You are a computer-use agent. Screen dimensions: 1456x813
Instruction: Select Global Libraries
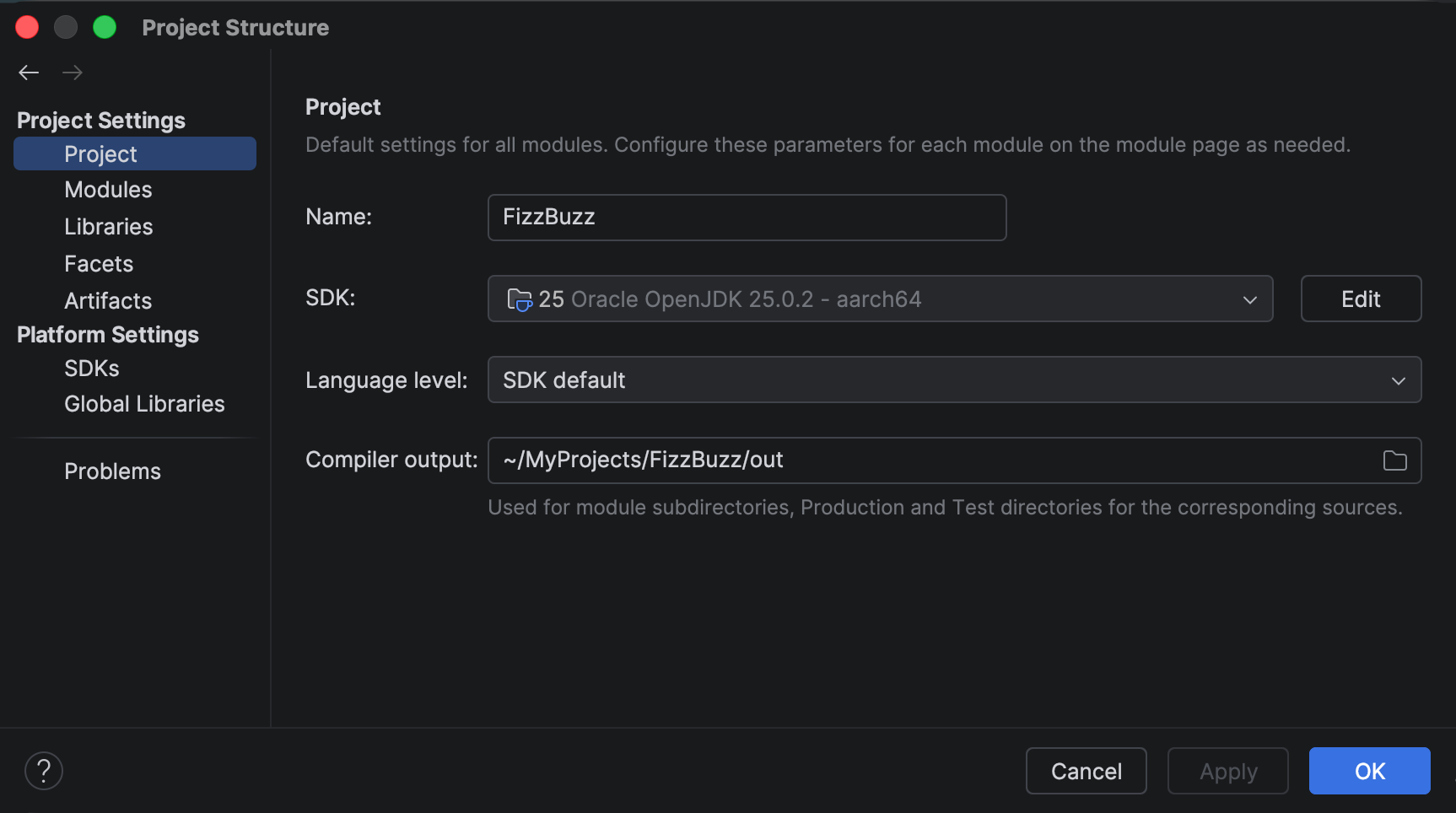pos(144,404)
